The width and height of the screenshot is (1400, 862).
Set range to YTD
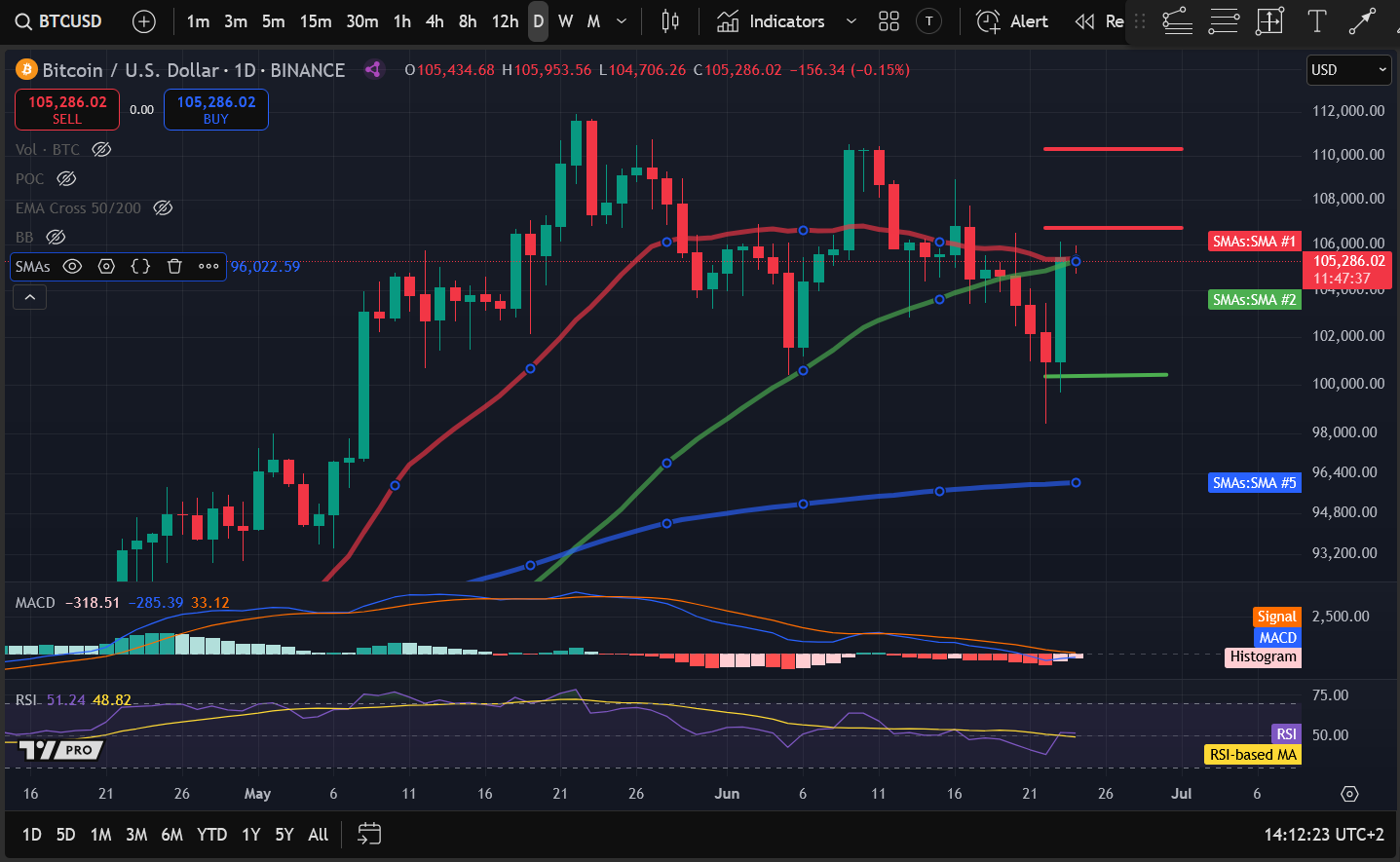[211, 835]
